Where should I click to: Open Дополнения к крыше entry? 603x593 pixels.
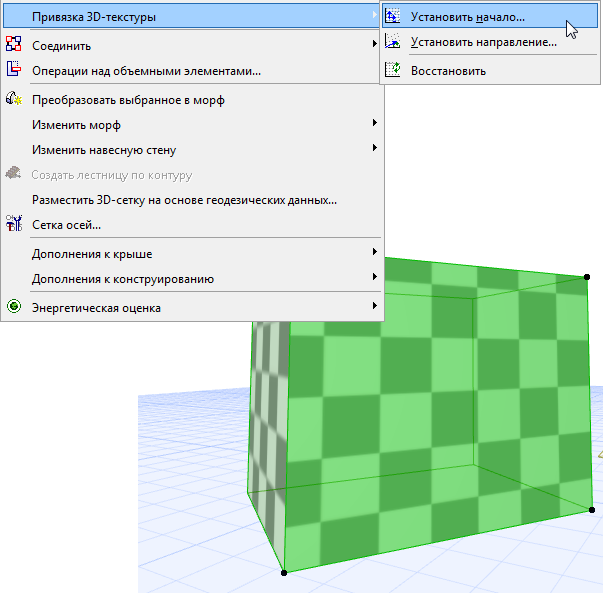191,254
